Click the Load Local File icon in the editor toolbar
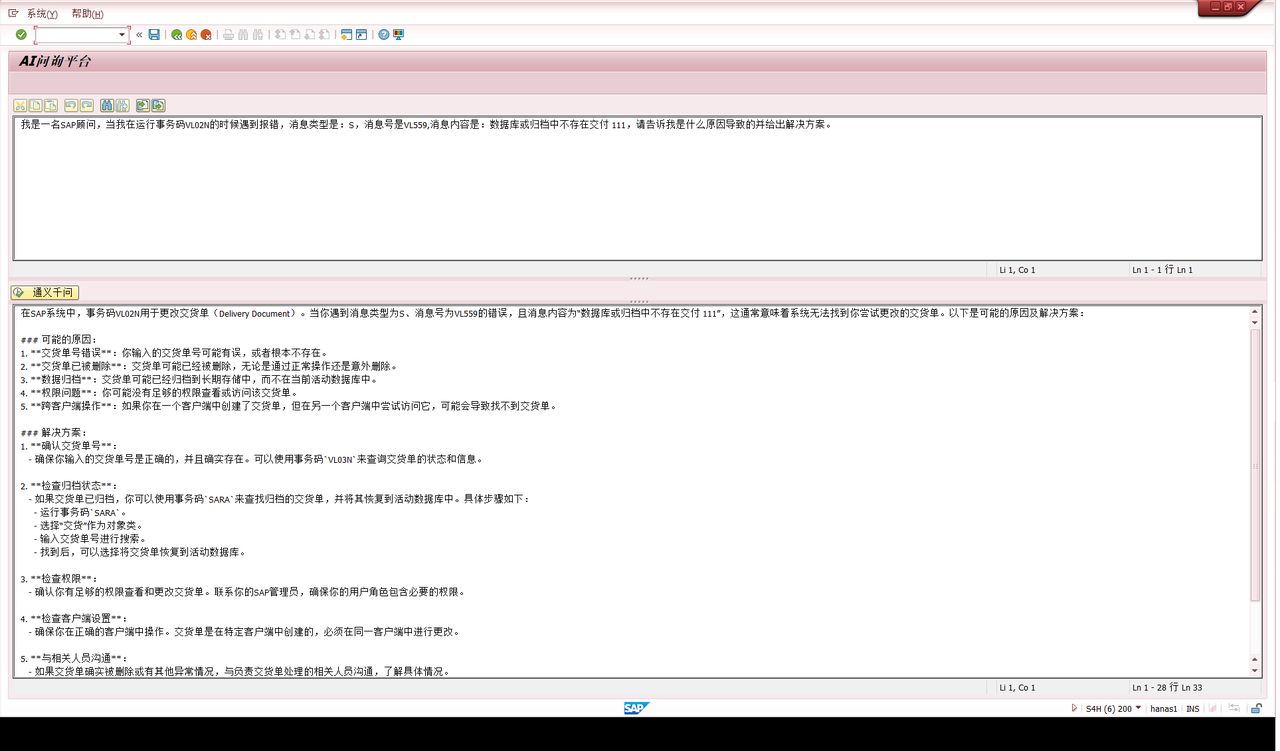This screenshot has height=751, width=1280. click(142, 106)
